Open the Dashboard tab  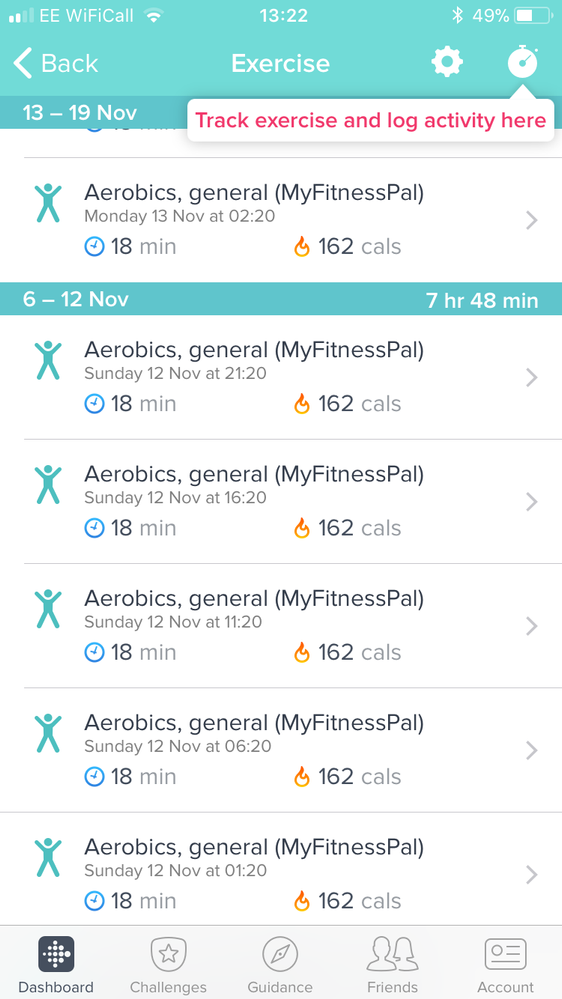pyautogui.click(x=56, y=964)
